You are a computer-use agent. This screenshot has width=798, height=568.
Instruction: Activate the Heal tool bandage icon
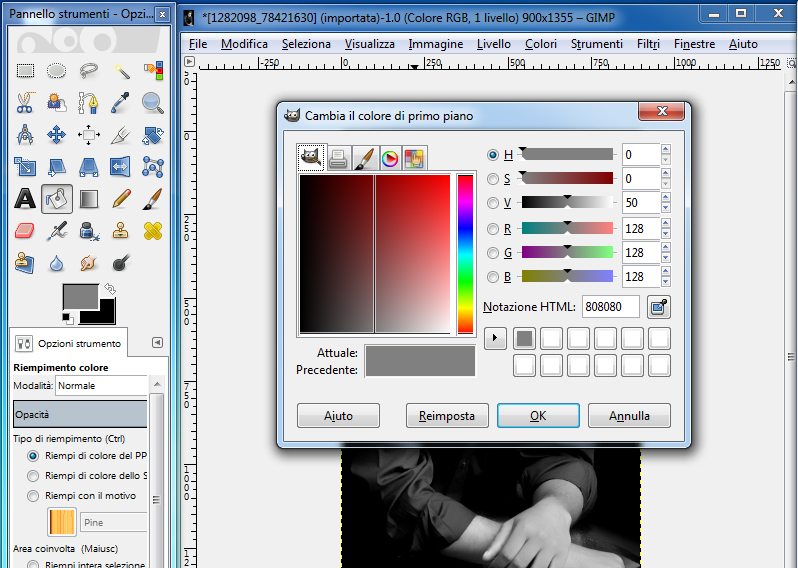click(152, 231)
